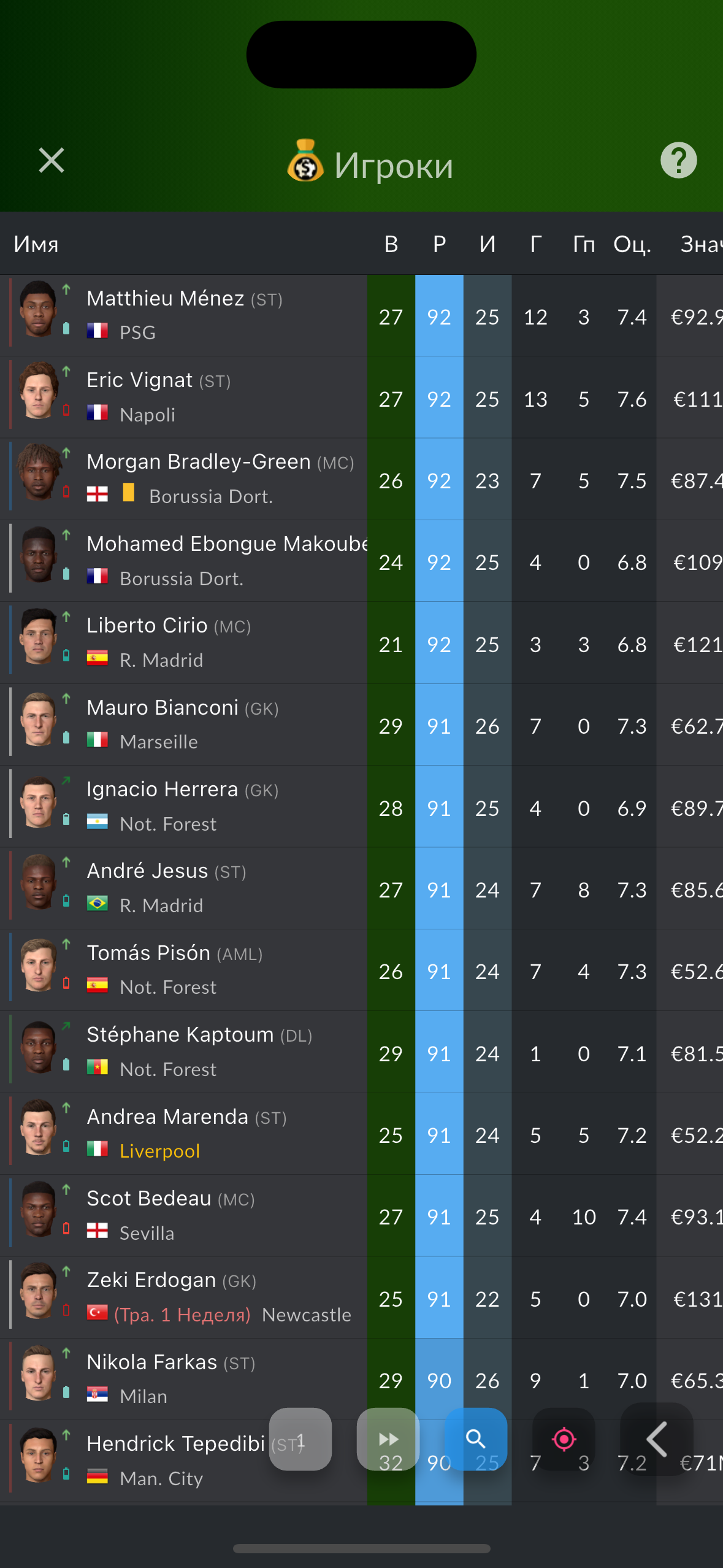Tap the back chevron floating button

pyautogui.click(x=657, y=1439)
